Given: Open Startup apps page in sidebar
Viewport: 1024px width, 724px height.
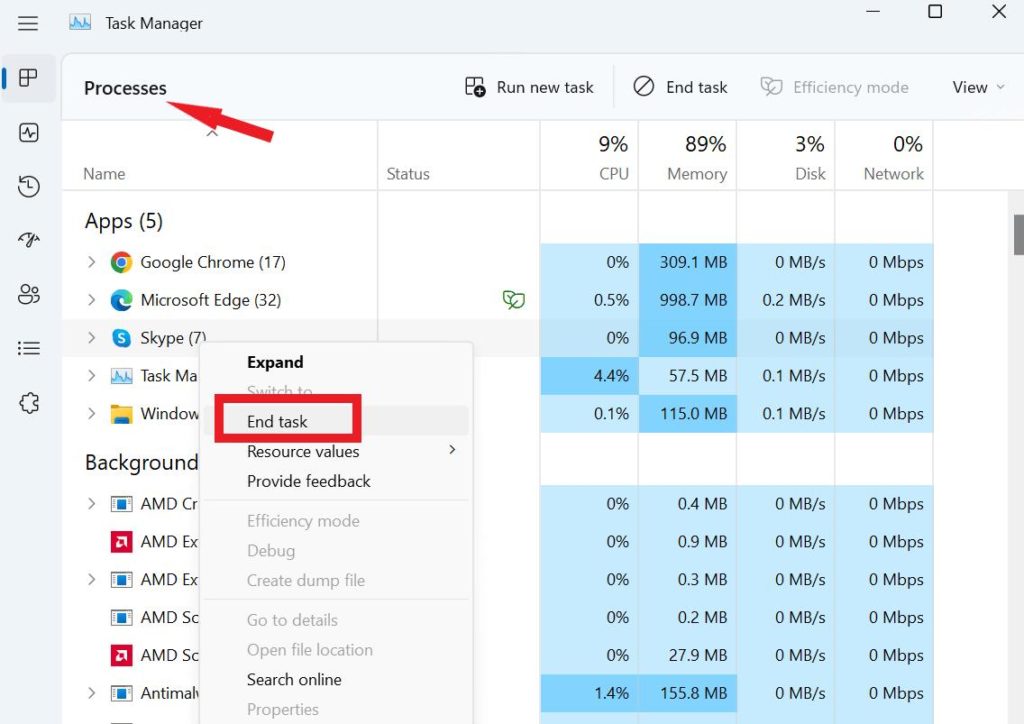Looking at the screenshot, I should click(x=29, y=240).
